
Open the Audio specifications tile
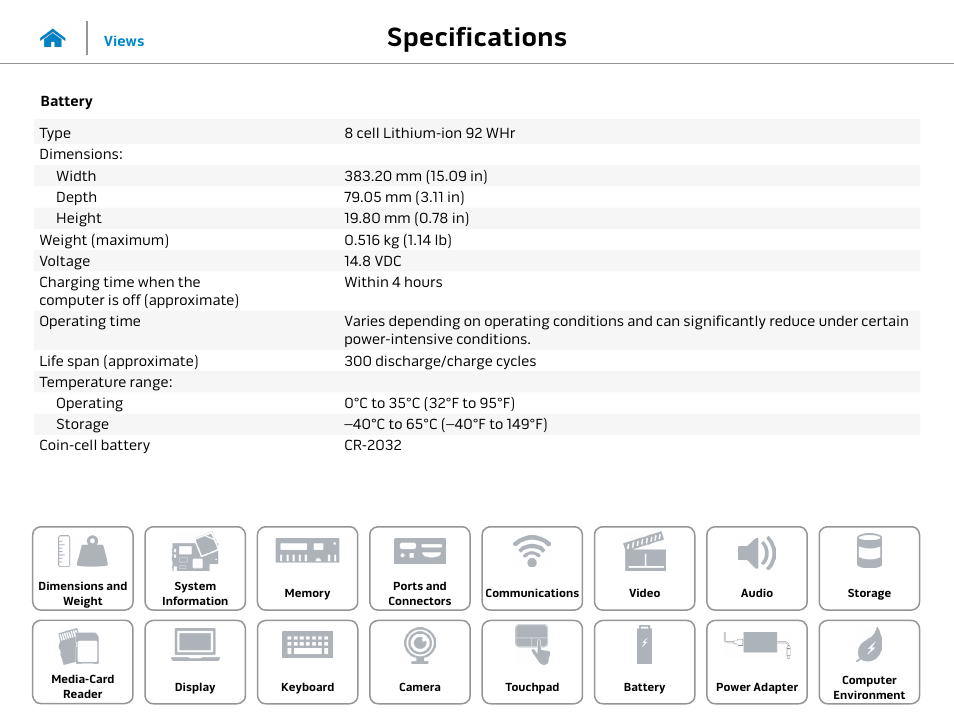757,568
